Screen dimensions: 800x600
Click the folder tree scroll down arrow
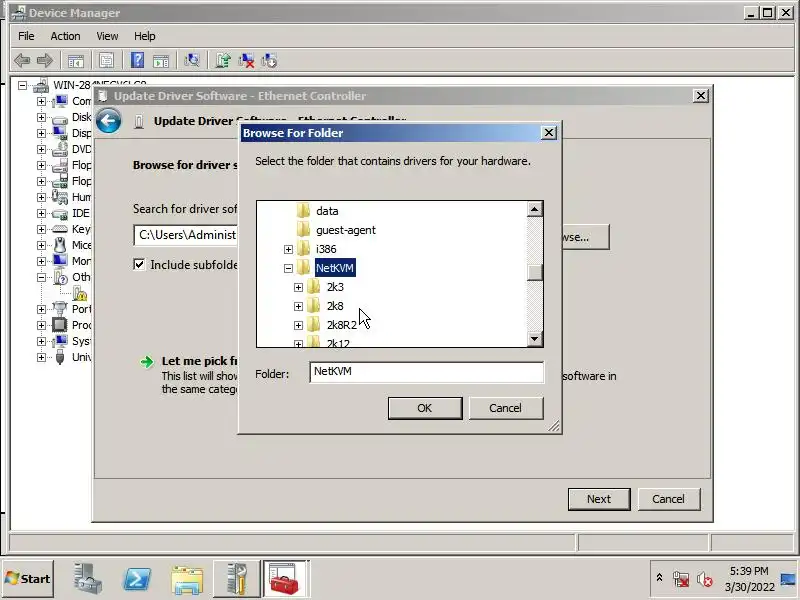click(x=535, y=339)
